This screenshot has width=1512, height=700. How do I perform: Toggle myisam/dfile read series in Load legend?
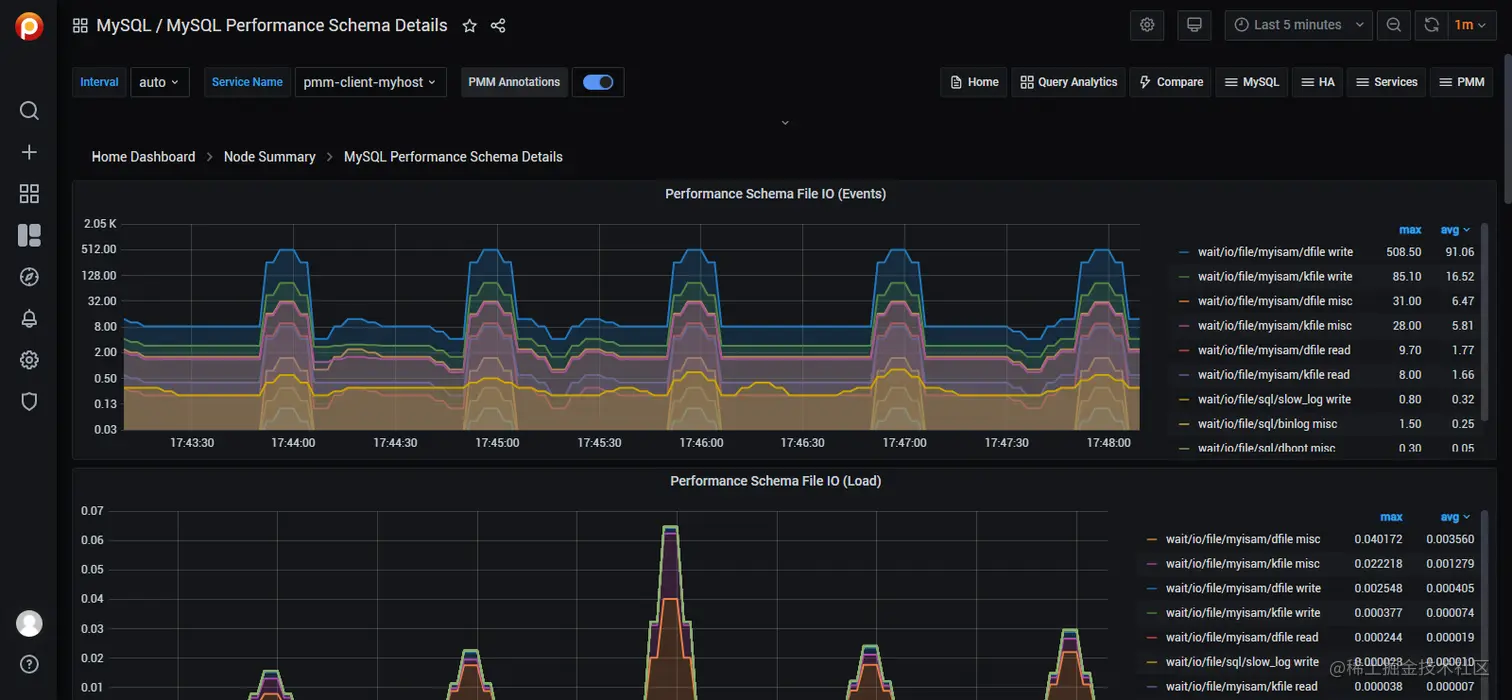pos(1242,637)
